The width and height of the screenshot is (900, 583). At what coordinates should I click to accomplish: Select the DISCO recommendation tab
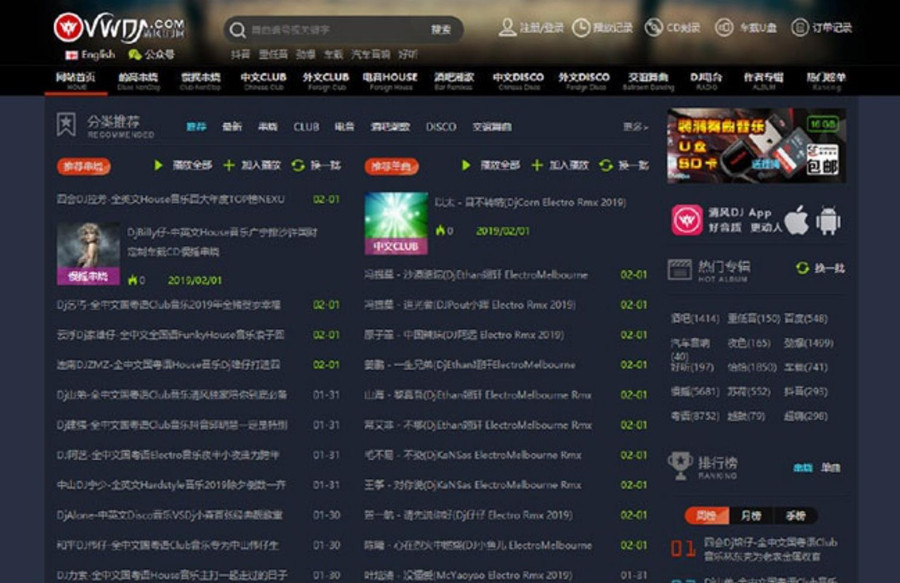click(x=441, y=127)
